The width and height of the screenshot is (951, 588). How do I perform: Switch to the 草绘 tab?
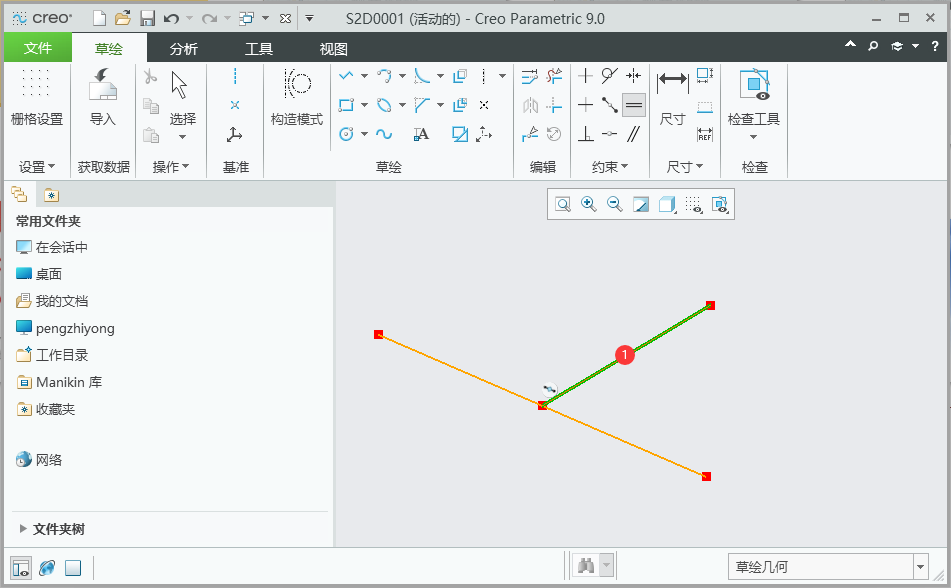pyautogui.click(x=109, y=49)
